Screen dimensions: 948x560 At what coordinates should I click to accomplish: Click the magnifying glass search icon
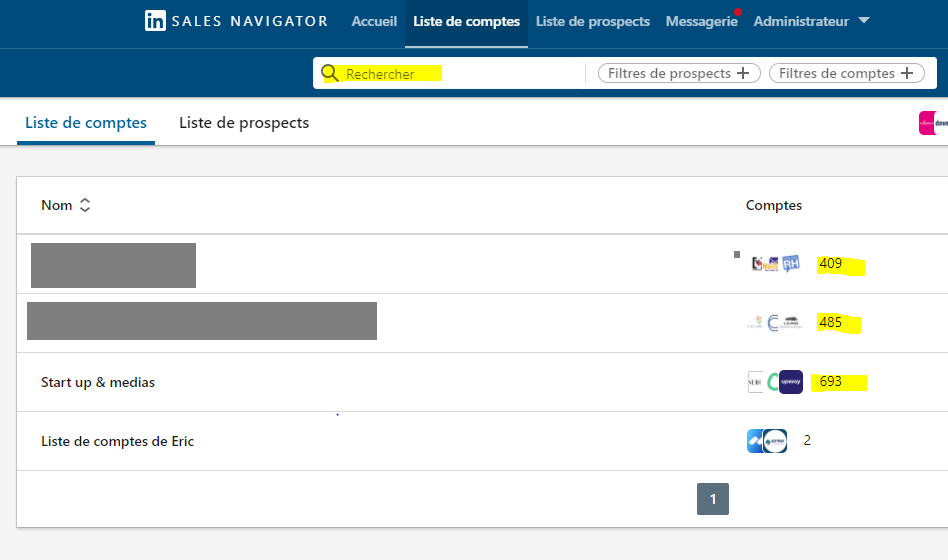(330, 73)
